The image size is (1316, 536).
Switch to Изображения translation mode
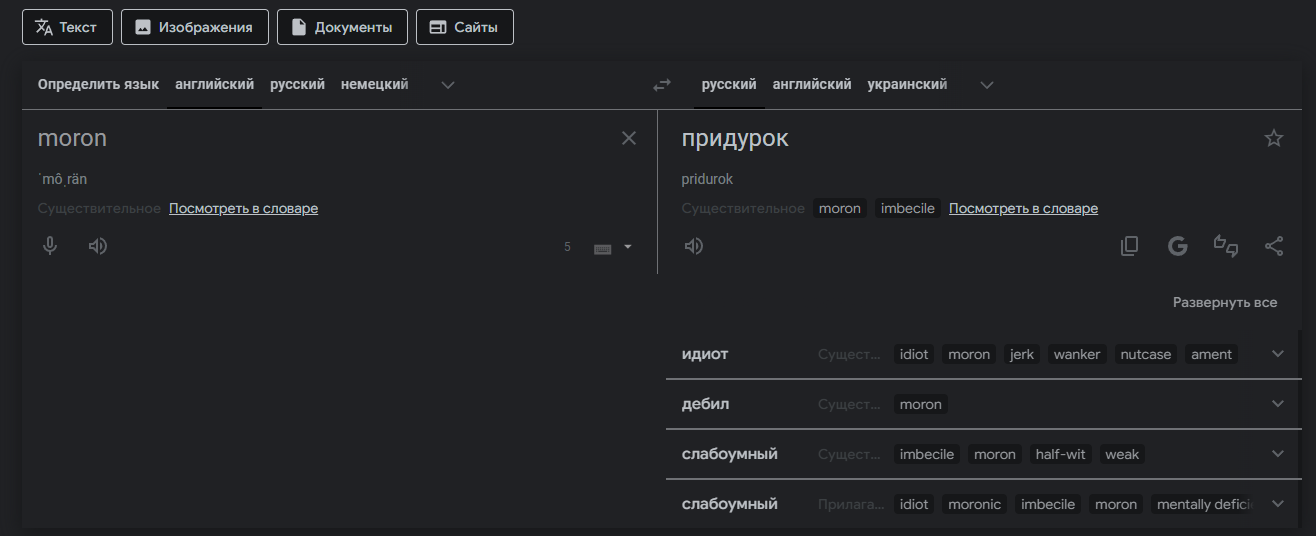click(x=195, y=27)
